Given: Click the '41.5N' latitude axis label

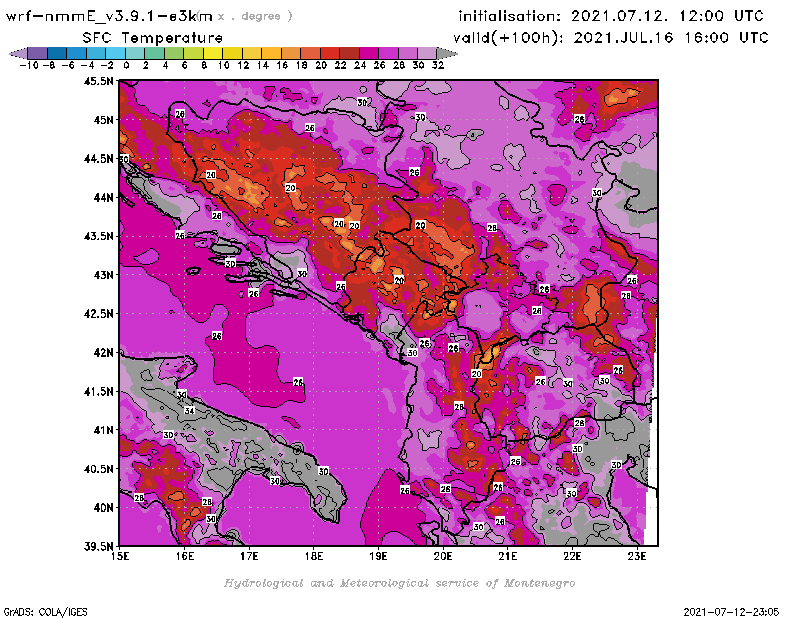Looking at the screenshot, I should tap(98, 391).
